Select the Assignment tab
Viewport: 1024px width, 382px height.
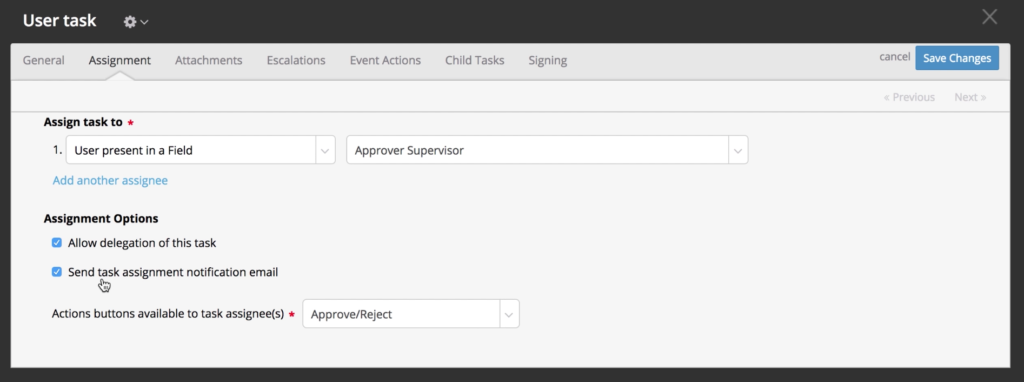pos(120,60)
